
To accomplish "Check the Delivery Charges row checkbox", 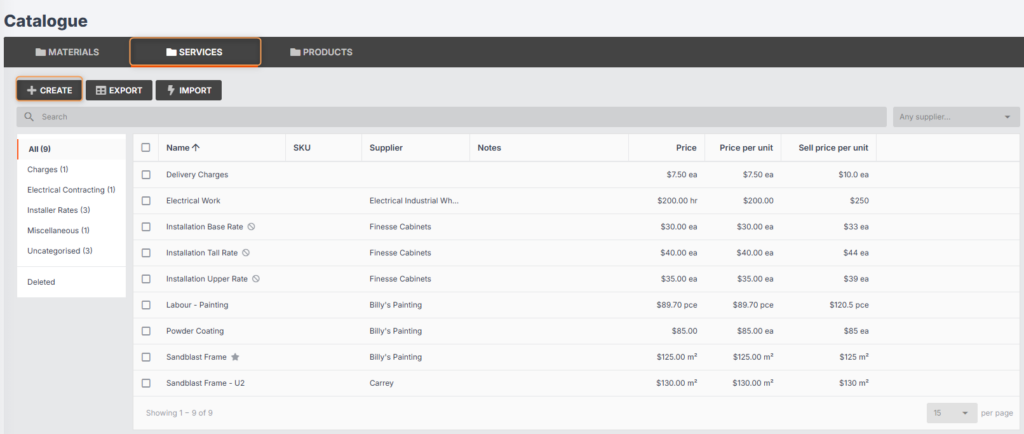I will point(146,174).
